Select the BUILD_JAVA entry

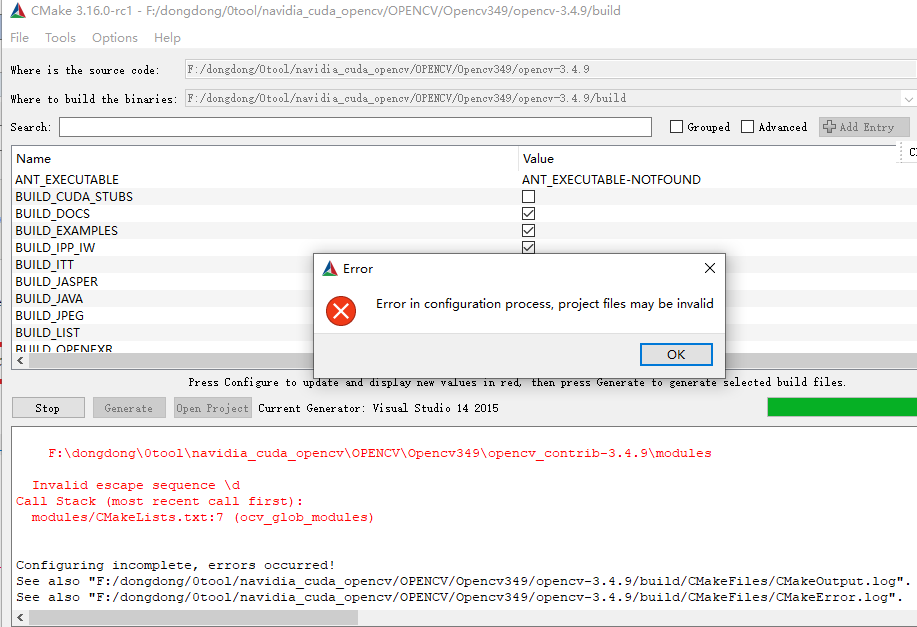tap(49, 298)
